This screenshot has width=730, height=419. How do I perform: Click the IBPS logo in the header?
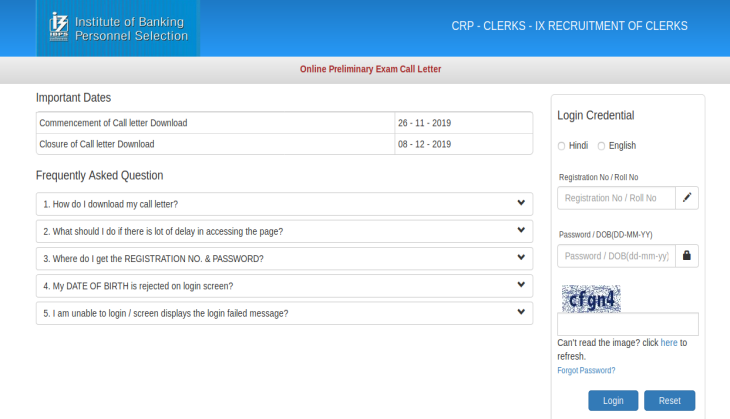coord(59,27)
